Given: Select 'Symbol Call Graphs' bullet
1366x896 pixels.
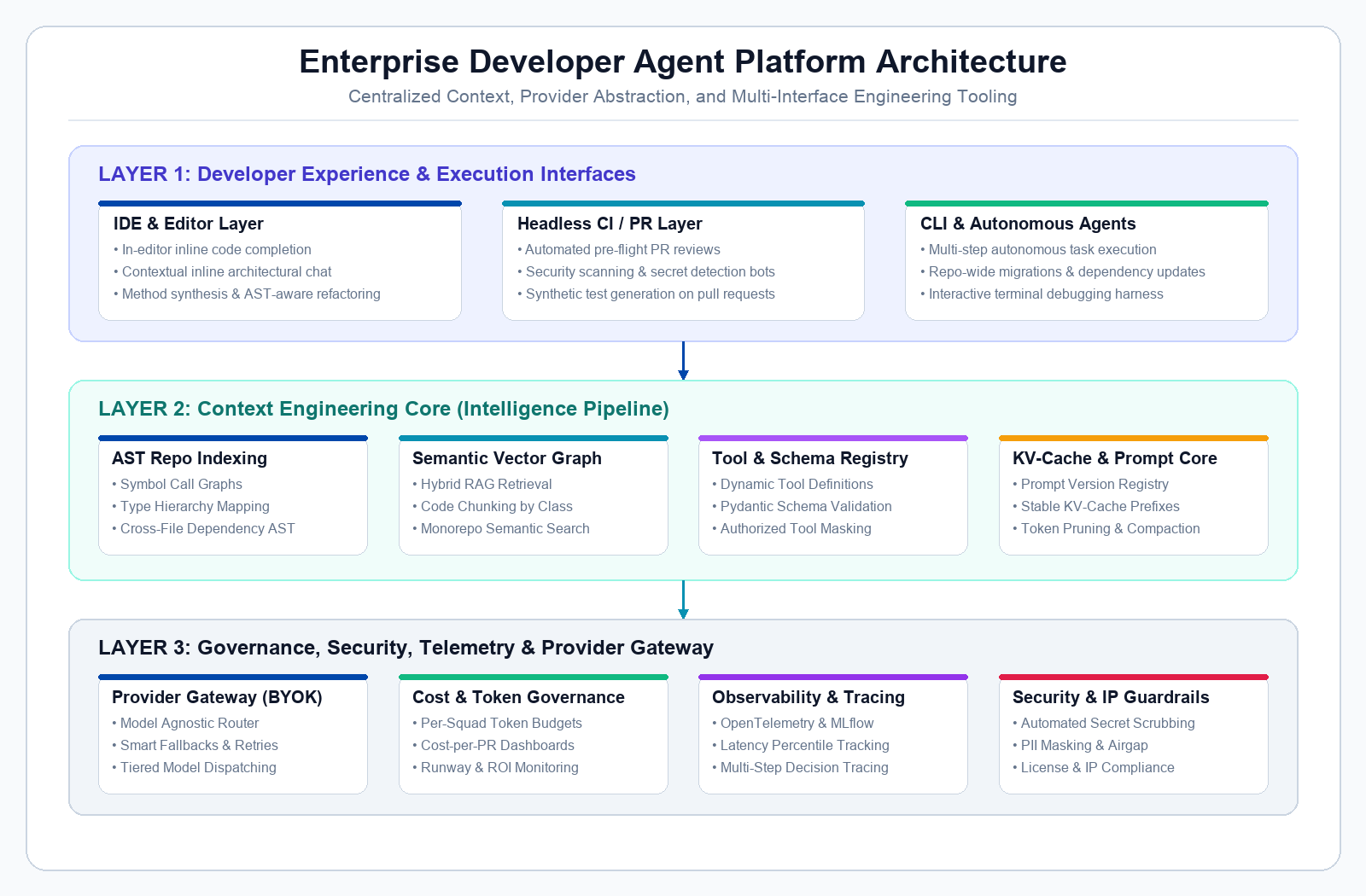Looking at the screenshot, I should 178,484.
